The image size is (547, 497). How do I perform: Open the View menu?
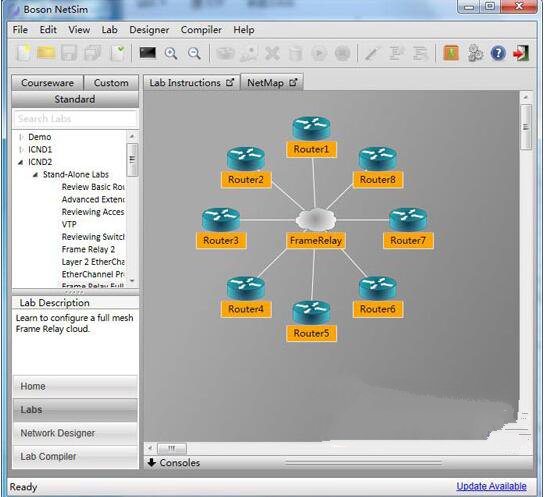point(79,30)
